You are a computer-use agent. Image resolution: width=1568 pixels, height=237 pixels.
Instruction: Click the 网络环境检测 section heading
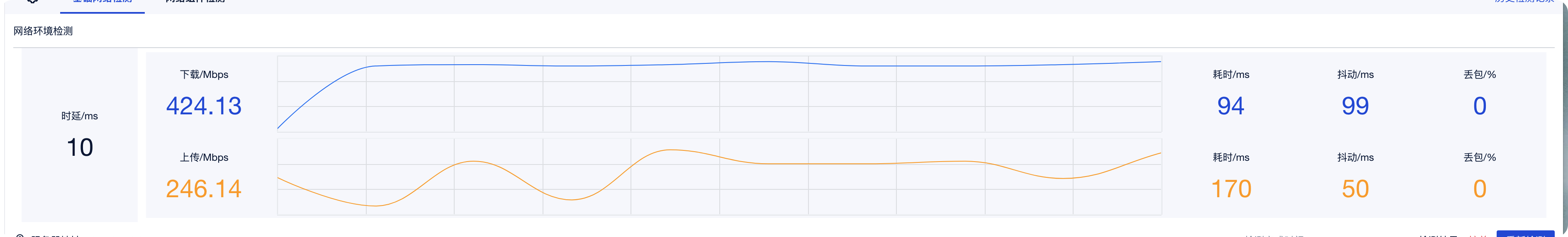(x=43, y=31)
